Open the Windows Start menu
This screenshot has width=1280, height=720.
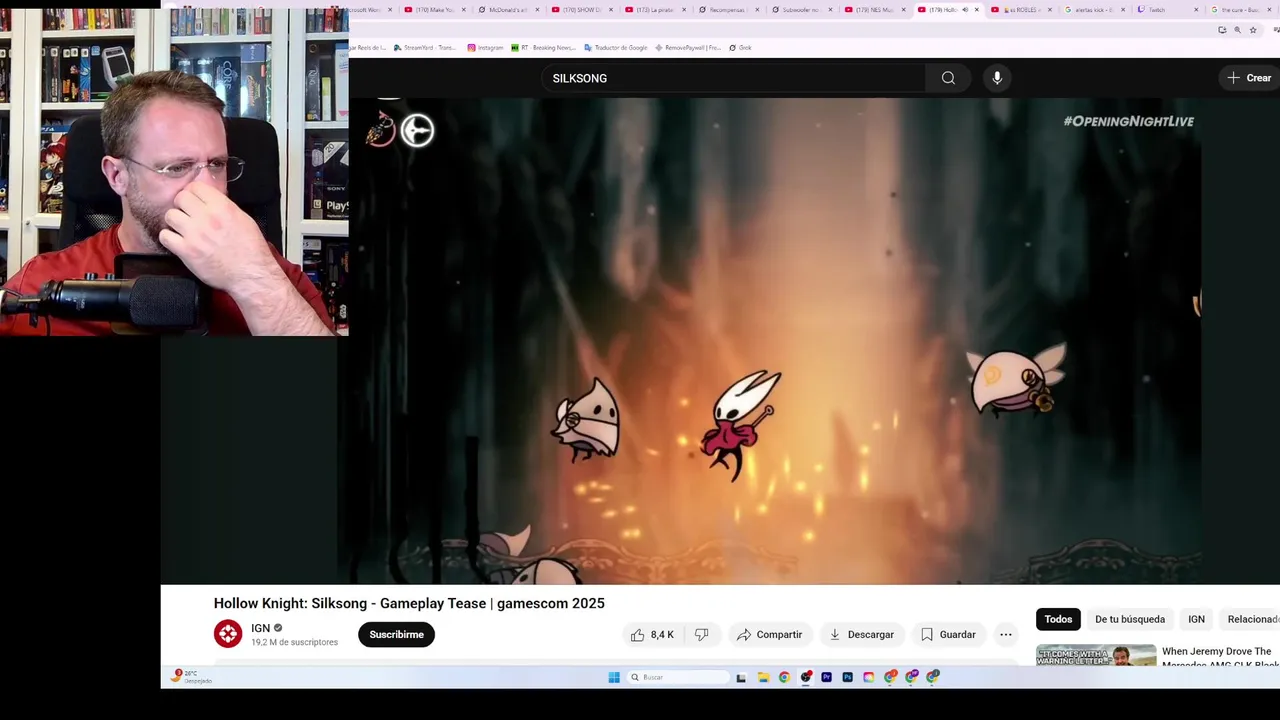614,677
